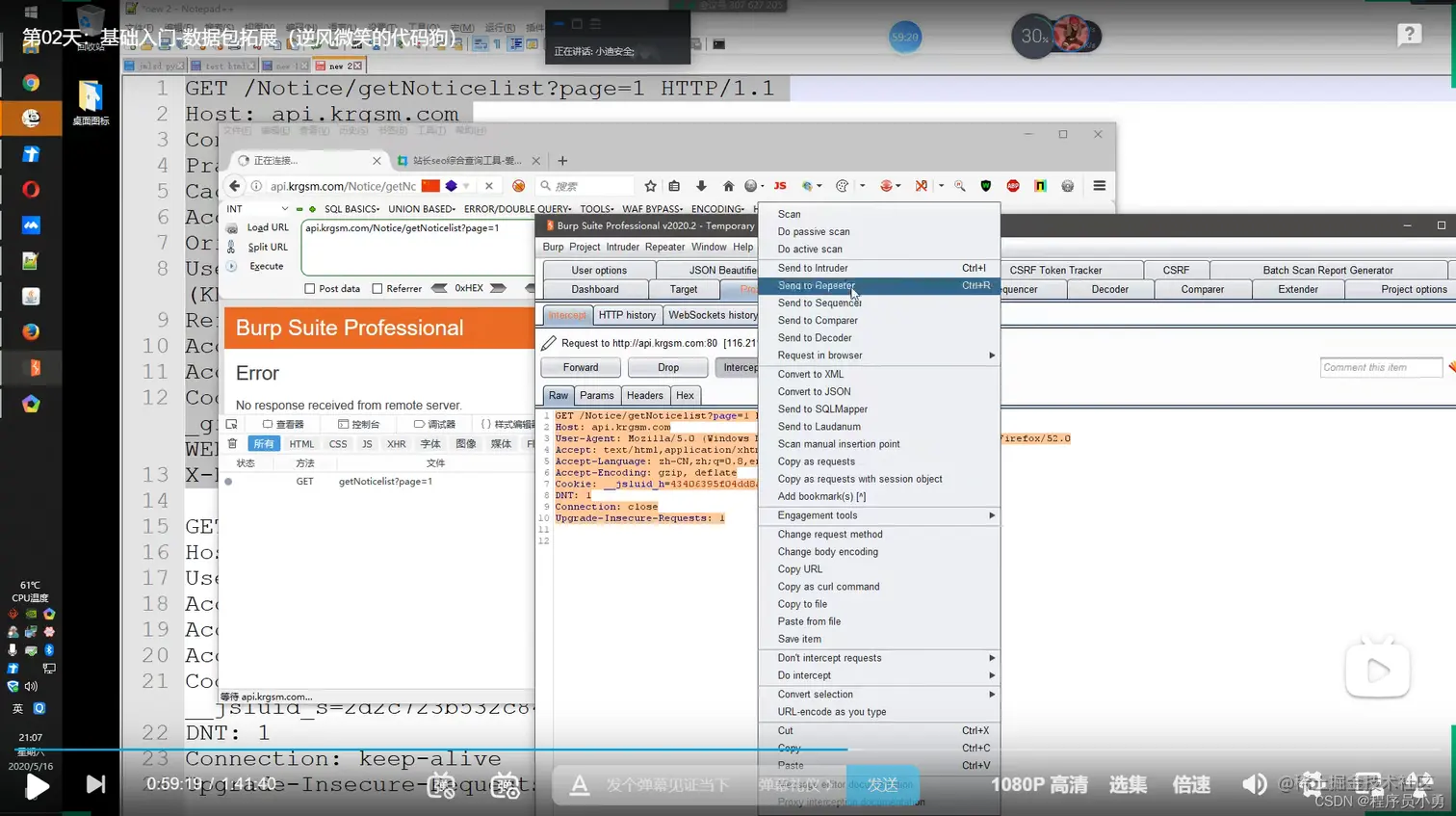Open Headers view tab in Burp
1456x816 pixels.
[644, 395]
